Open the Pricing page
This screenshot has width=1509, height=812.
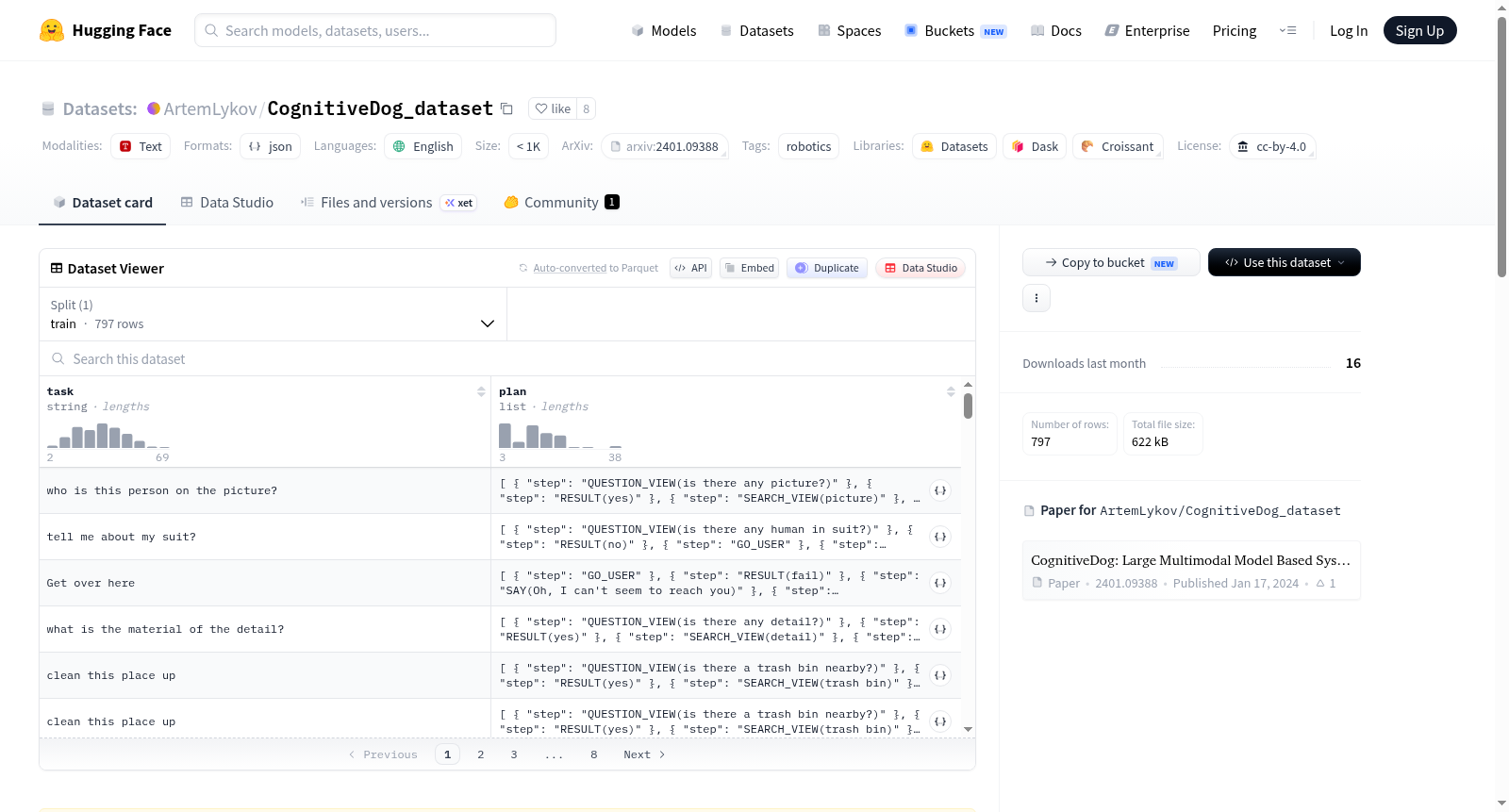1235,30
